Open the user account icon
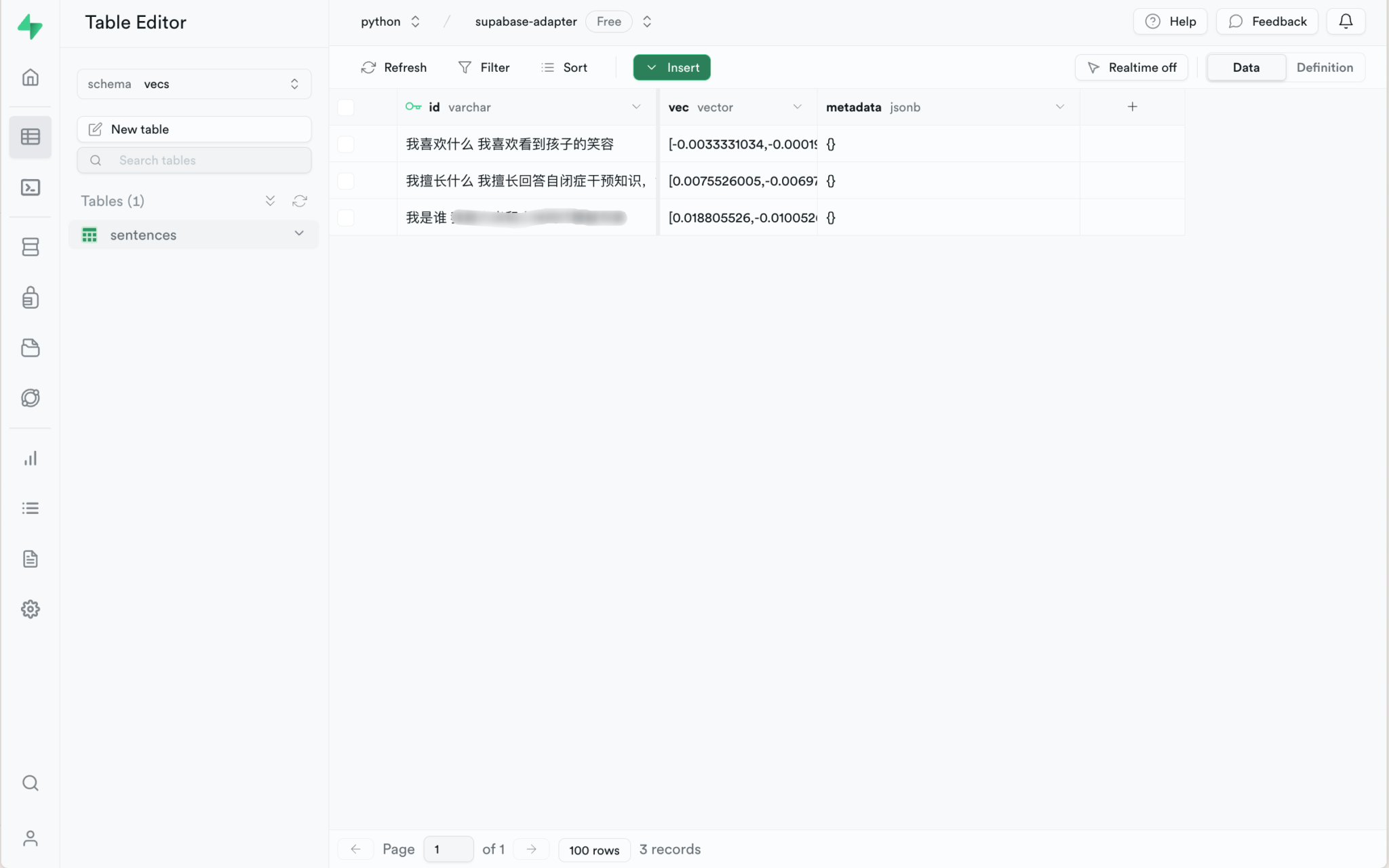The height and width of the screenshot is (868, 1389). (x=31, y=839)
